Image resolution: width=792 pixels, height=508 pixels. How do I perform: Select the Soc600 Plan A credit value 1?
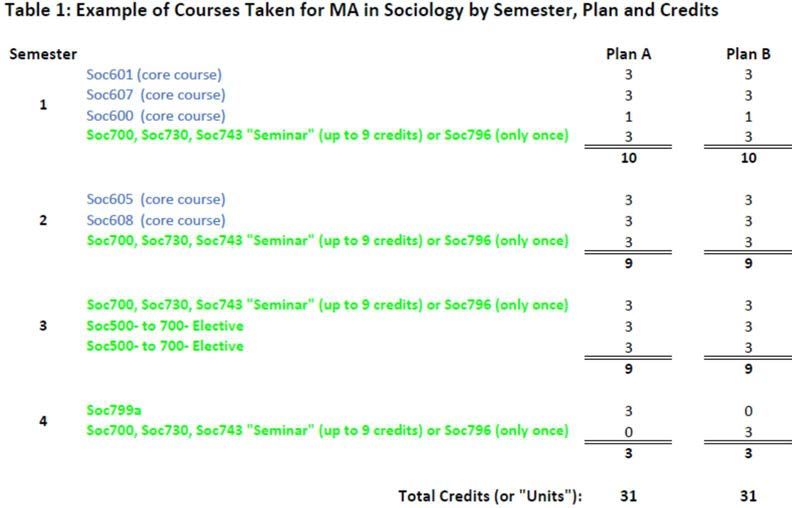click(x=628, y=117)
